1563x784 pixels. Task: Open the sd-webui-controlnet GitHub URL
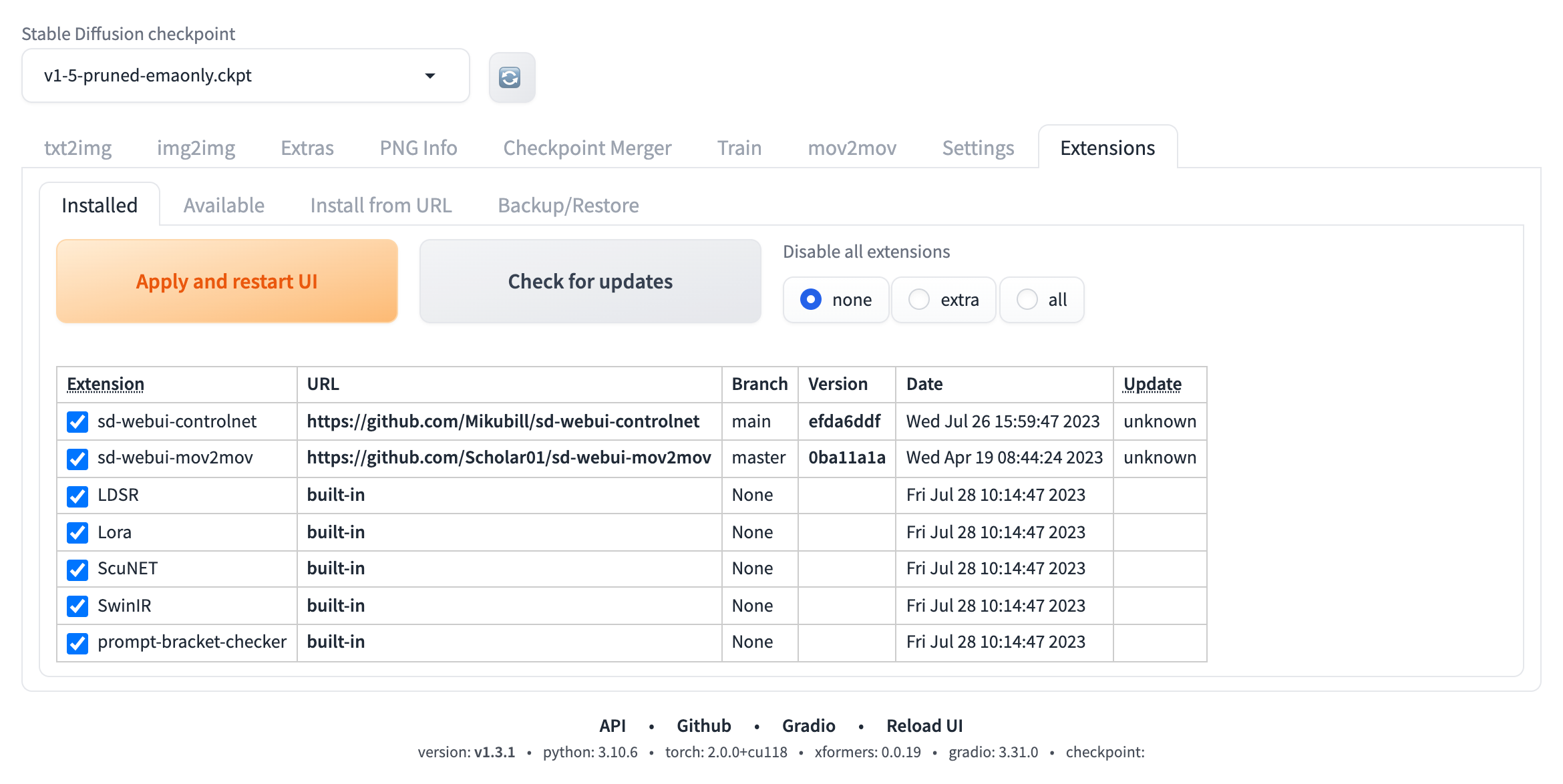pyautogui.click(x=502, y=421)
